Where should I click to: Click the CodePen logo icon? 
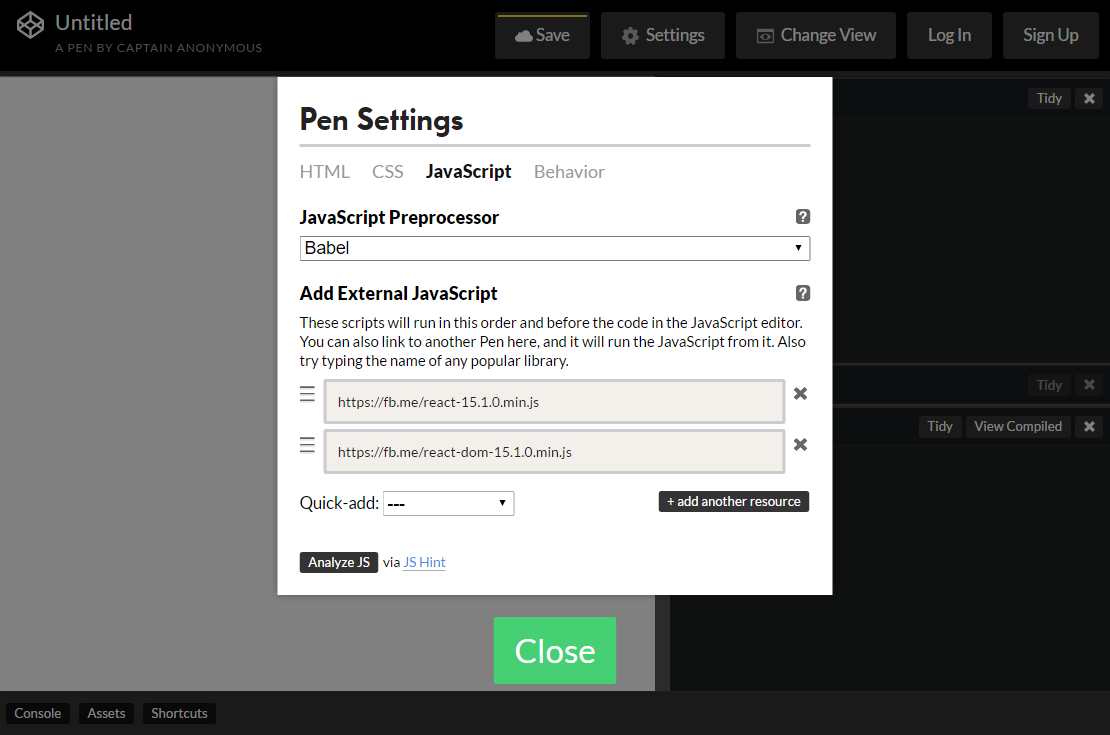click(30, 25)
